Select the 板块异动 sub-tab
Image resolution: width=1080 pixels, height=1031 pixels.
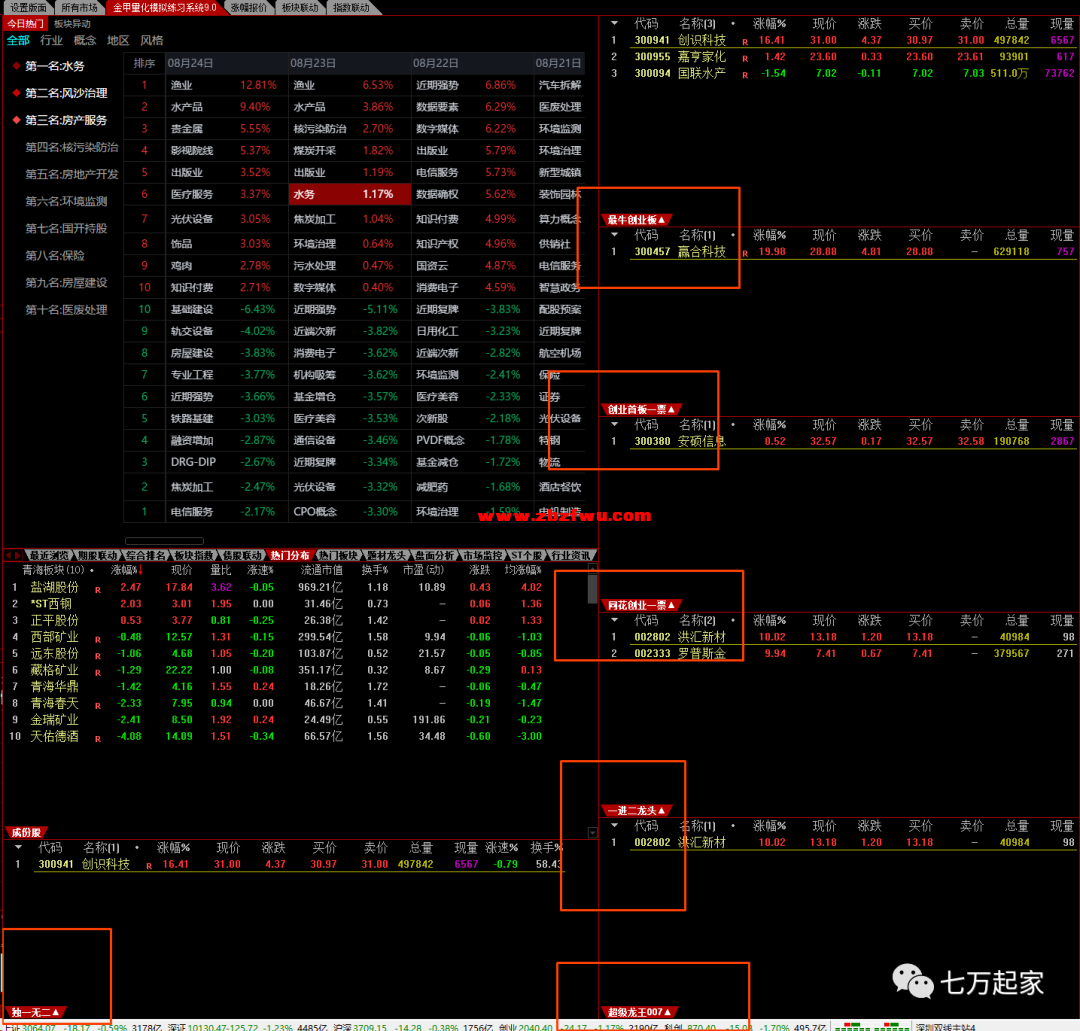click(x=72, y=24)
